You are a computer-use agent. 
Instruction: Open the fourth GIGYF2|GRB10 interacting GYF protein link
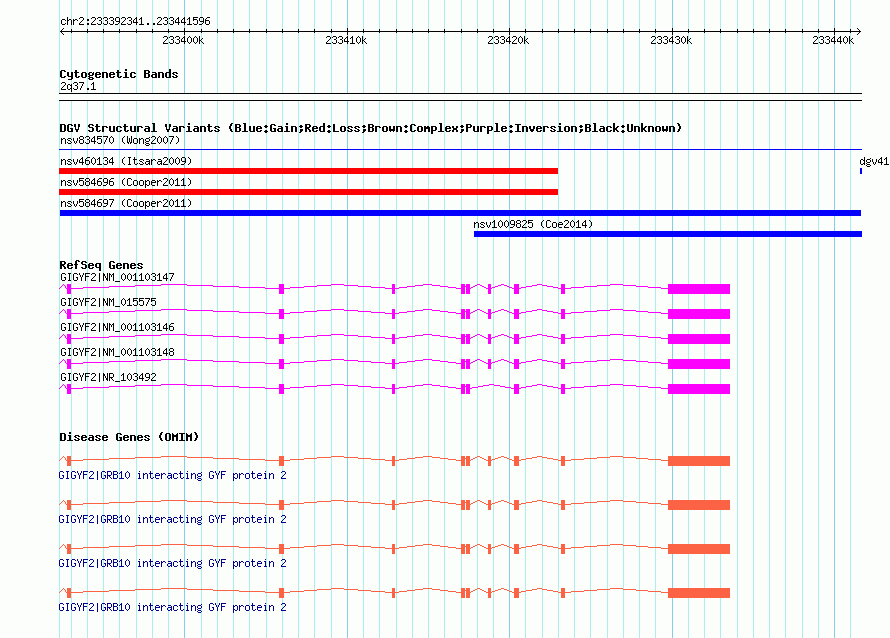point(173,607)
